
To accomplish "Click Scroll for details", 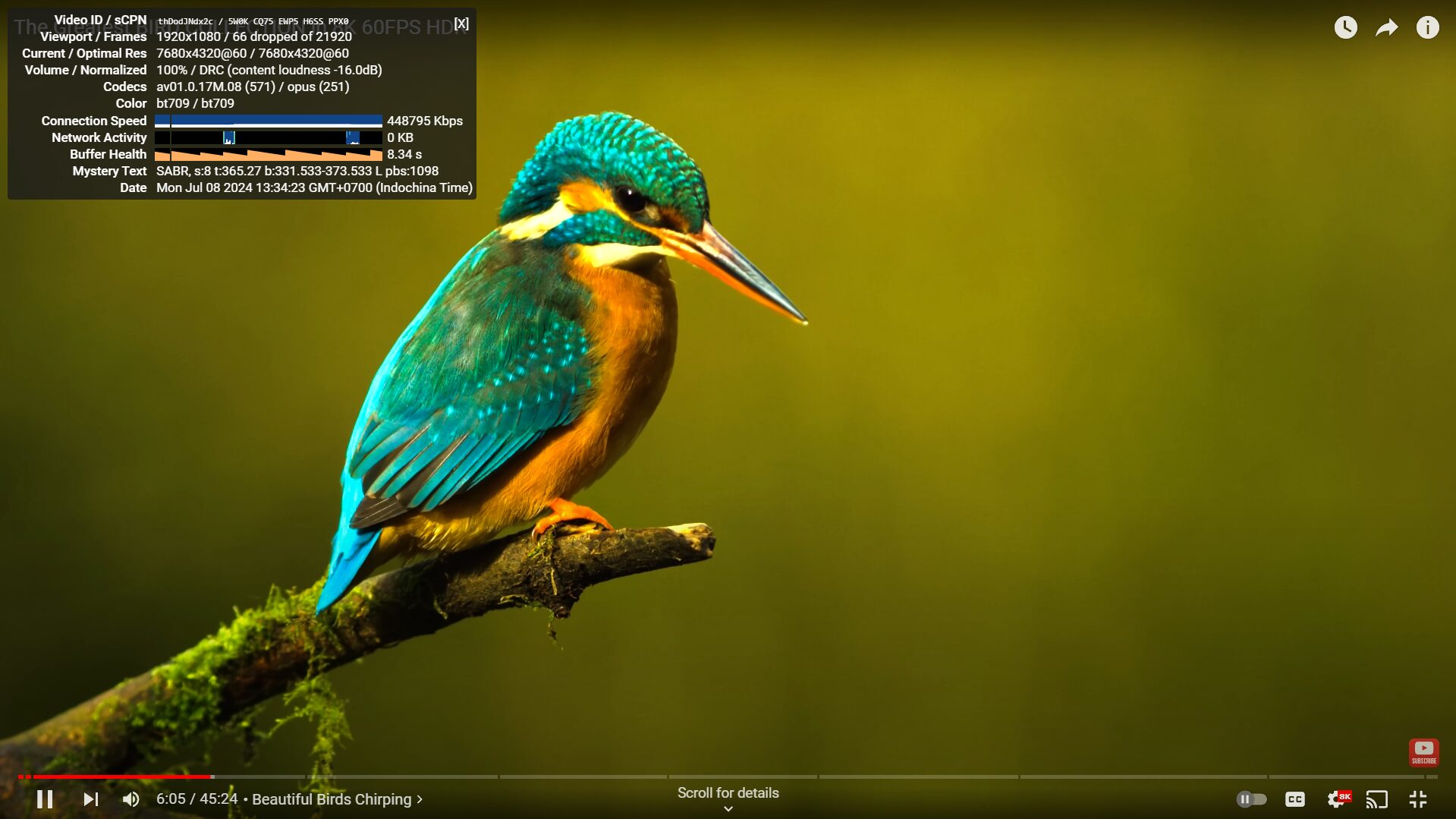I will pyautogui.click(x=728, y=792).
